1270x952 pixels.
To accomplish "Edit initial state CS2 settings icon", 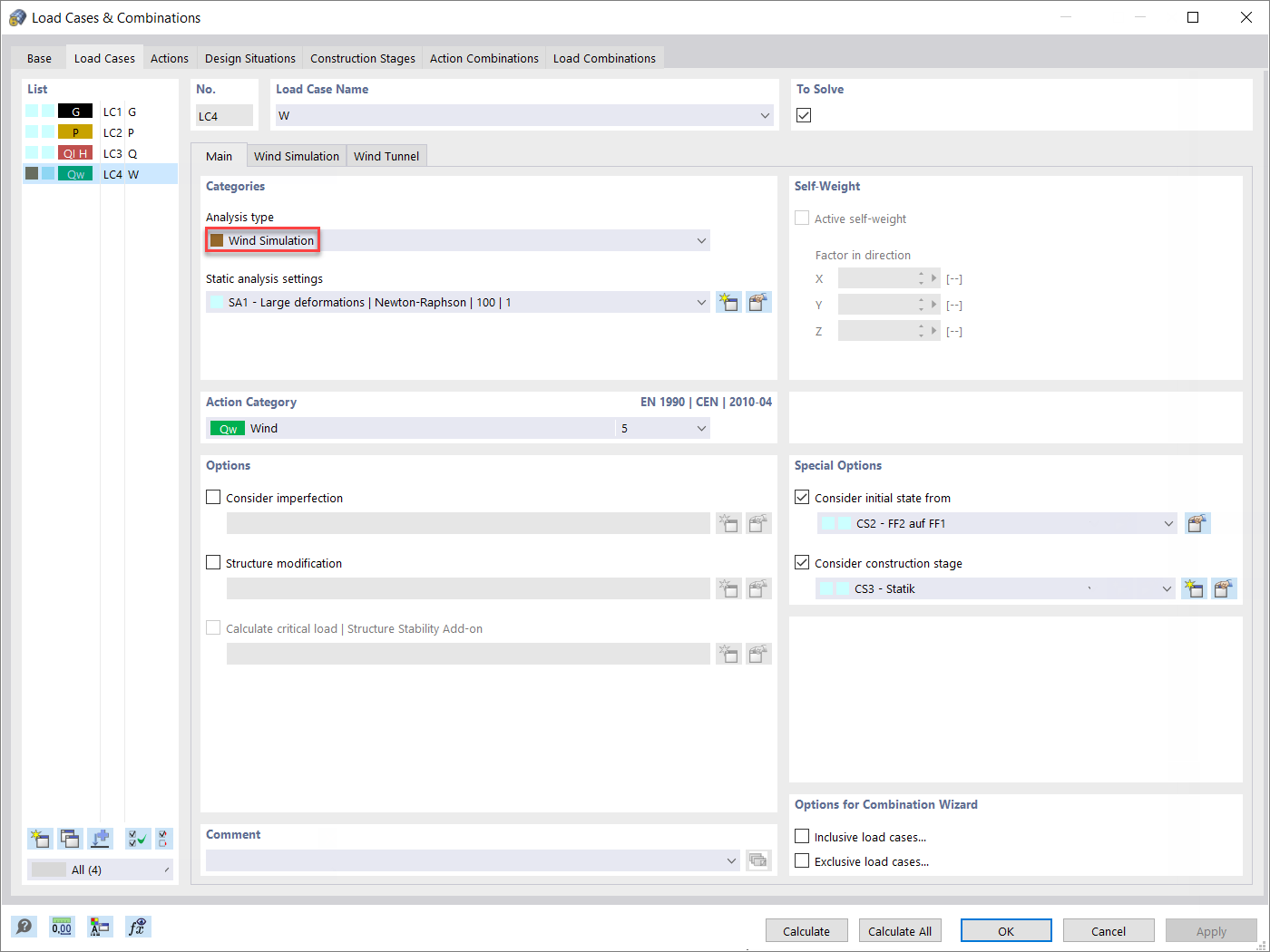I will 1197,523.
